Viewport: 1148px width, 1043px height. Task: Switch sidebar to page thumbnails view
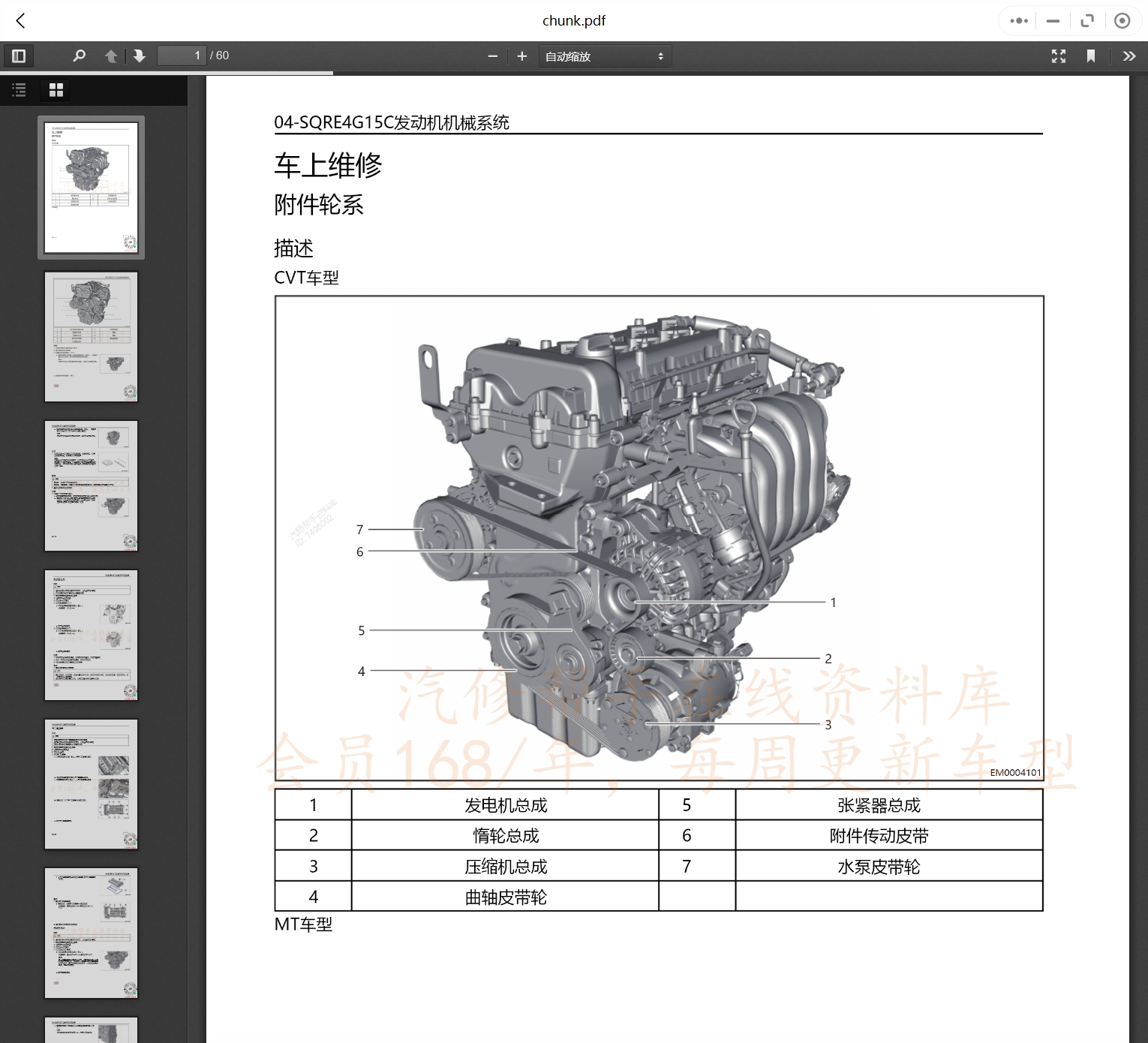click(55, 90)
